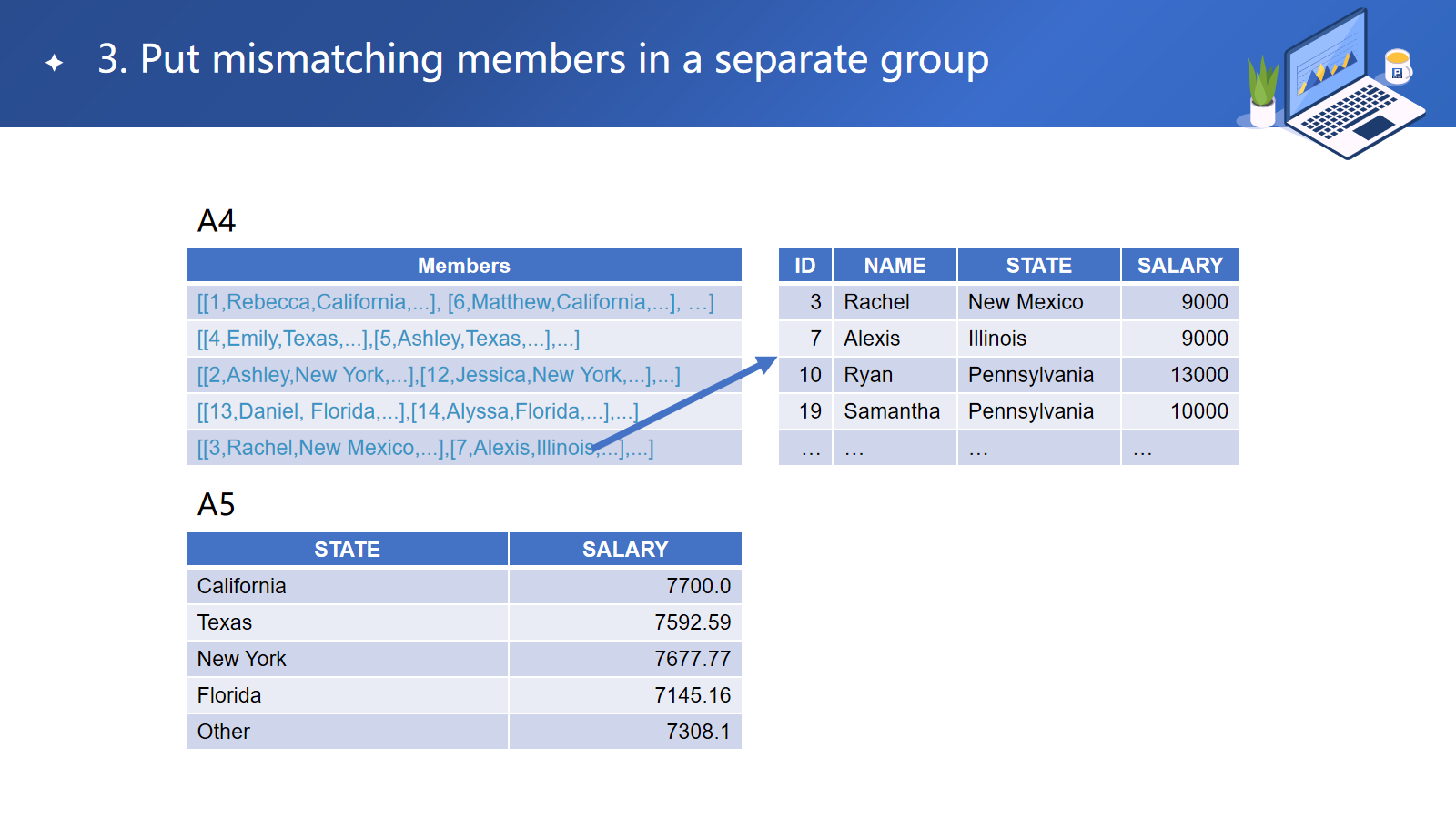This screenshot has height=819, width=1456.
Task: Open the Rebecca, California members group row
Action: click(x=455, y=302)
